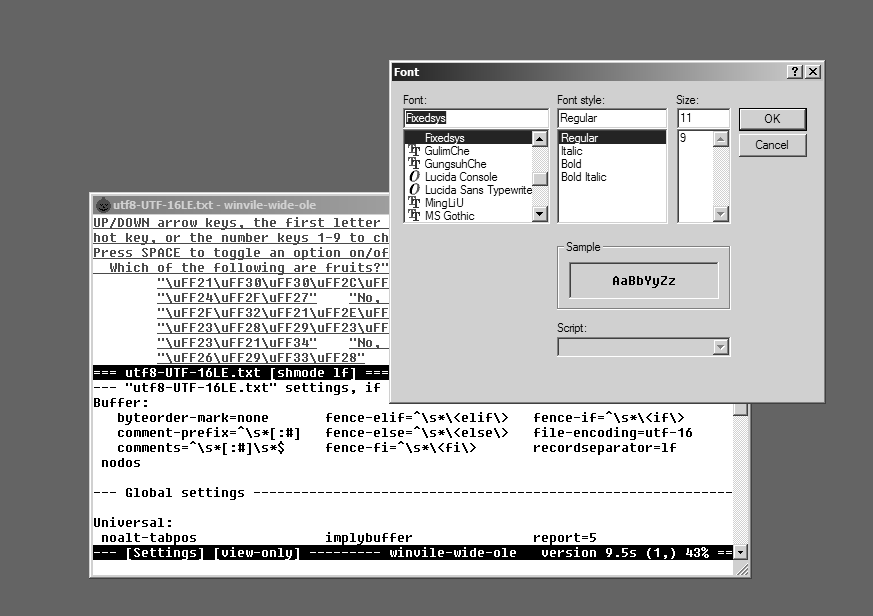Select Lucida Sans Typewriter in the font list

[477, 190]
